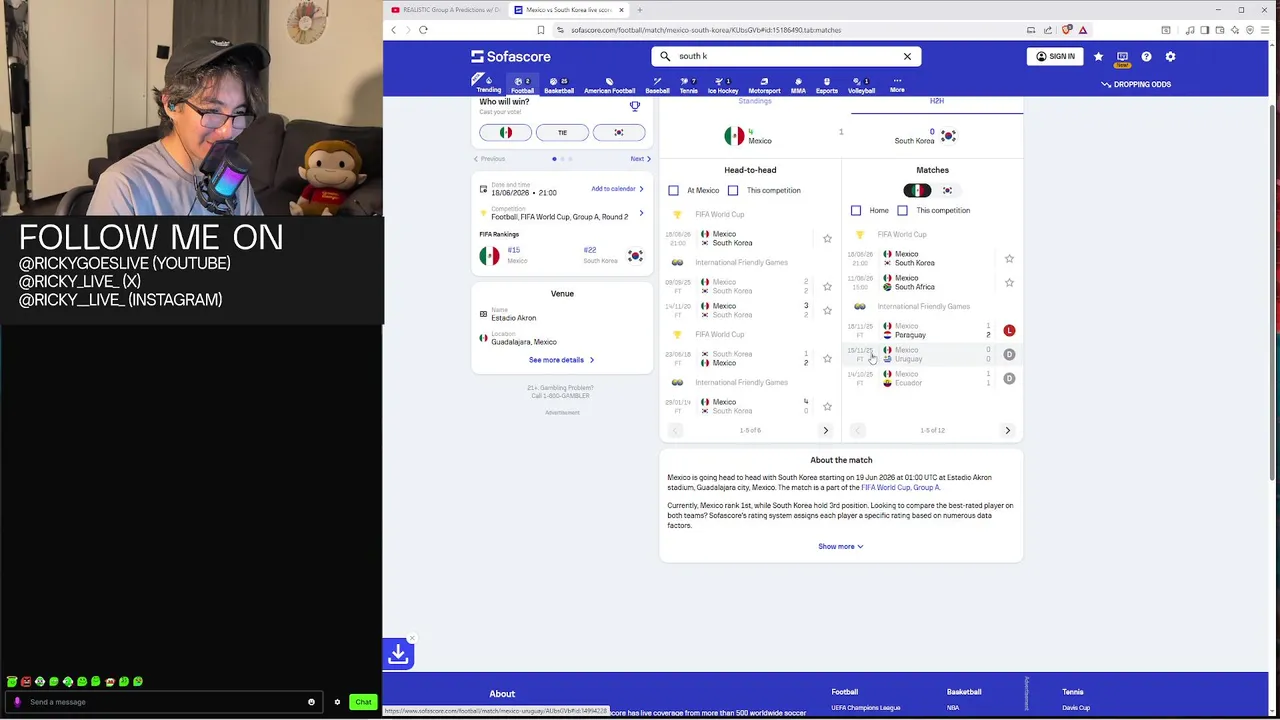This screenshot has width=1280, height=720.
Task: Go to next page of Matches list
Action: (1007, 431)
